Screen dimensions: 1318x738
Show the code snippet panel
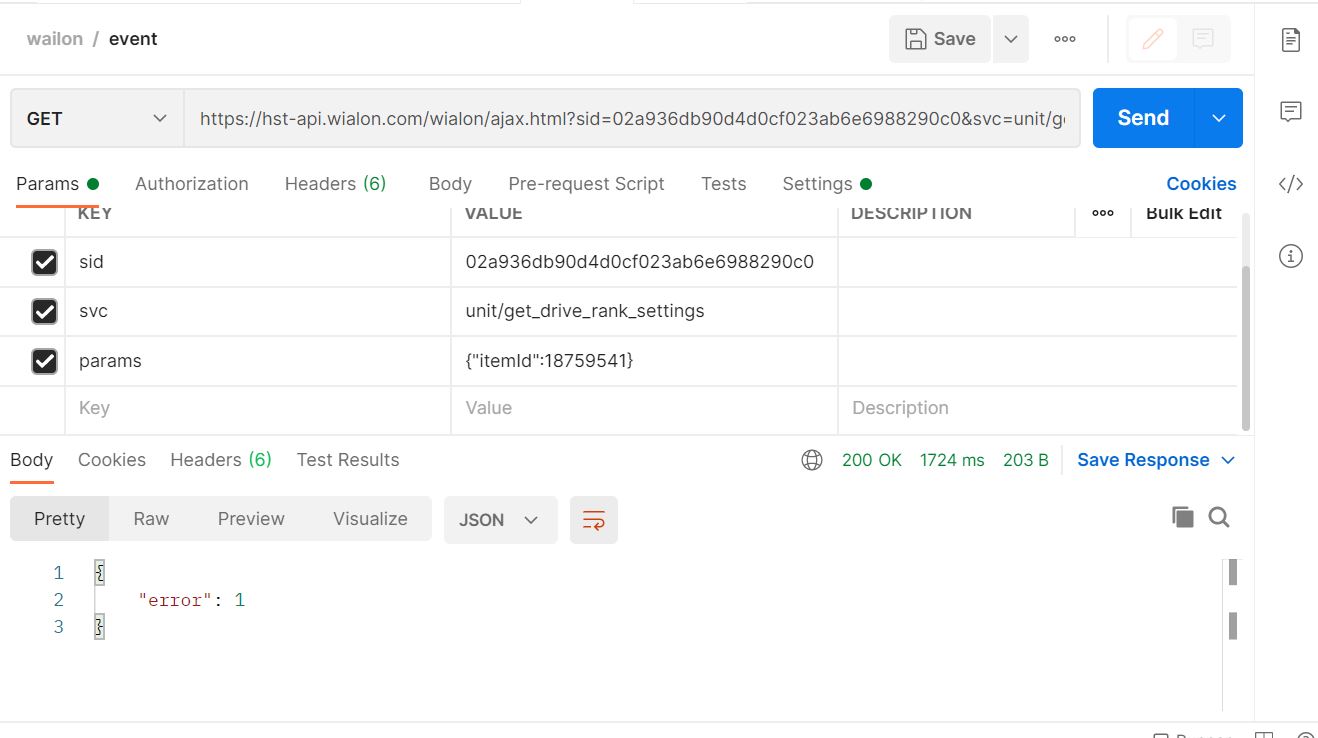point(1290,184)
